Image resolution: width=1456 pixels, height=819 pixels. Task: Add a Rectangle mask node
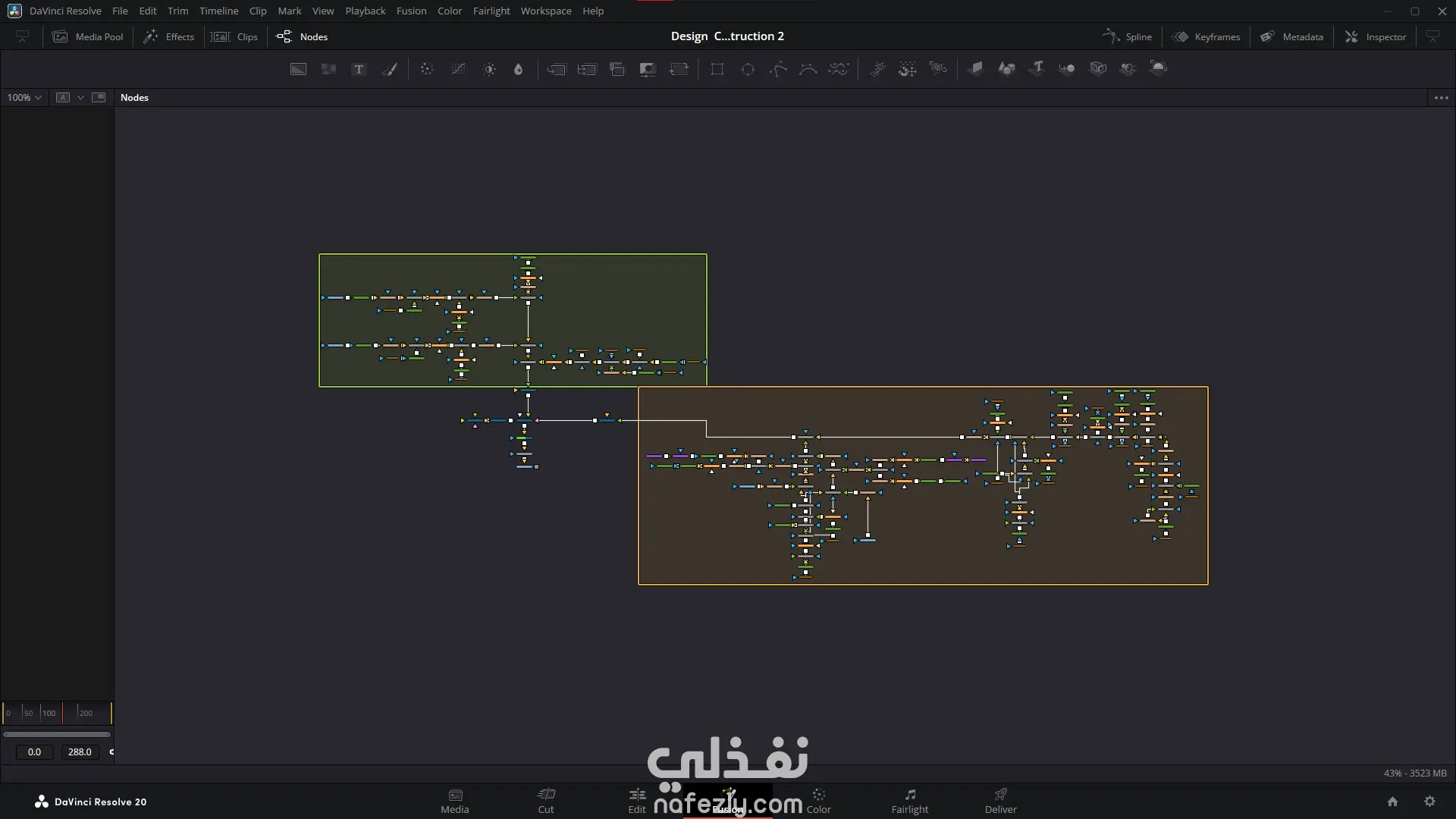tap(717, 69)
